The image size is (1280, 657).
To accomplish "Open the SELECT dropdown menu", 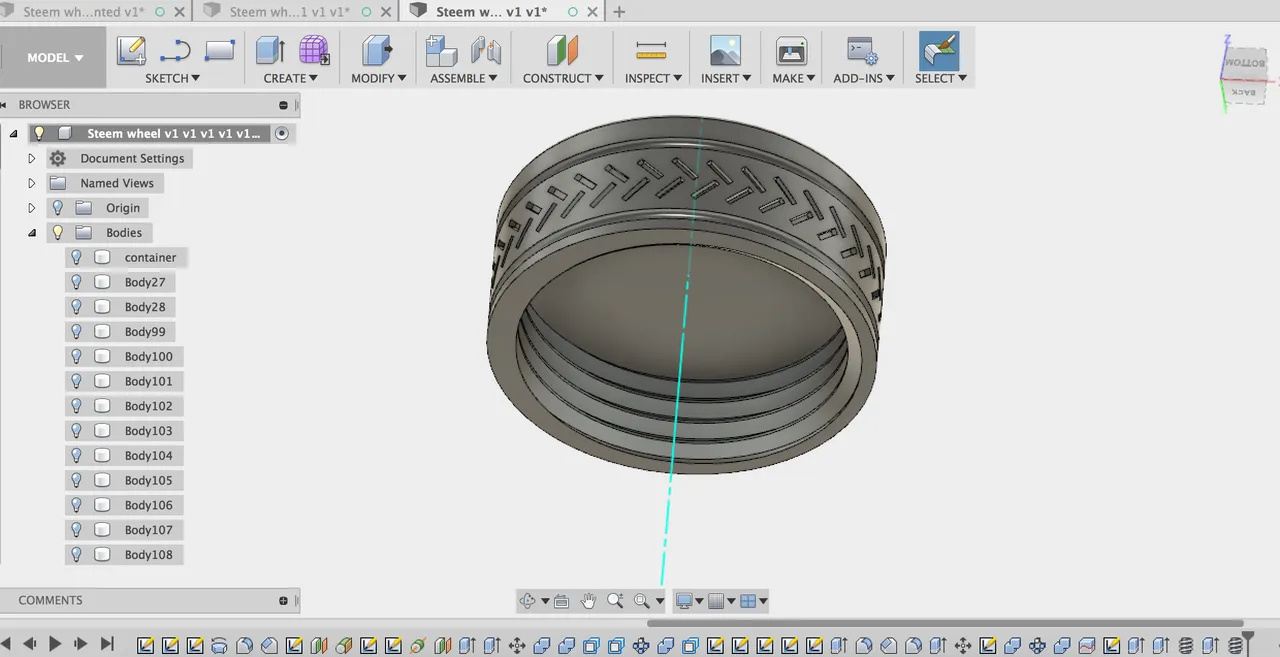I will [940, 78].
